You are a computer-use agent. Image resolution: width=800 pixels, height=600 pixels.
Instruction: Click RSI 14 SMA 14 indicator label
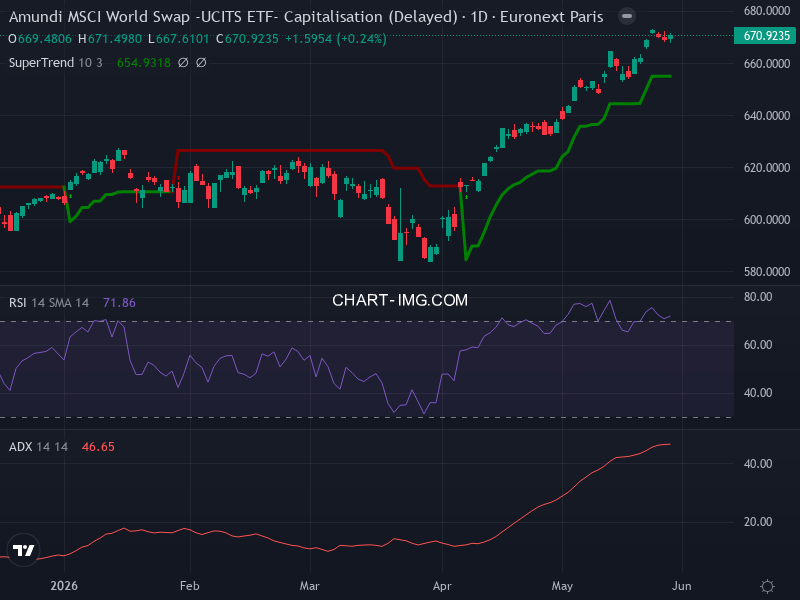pos(49,303)
